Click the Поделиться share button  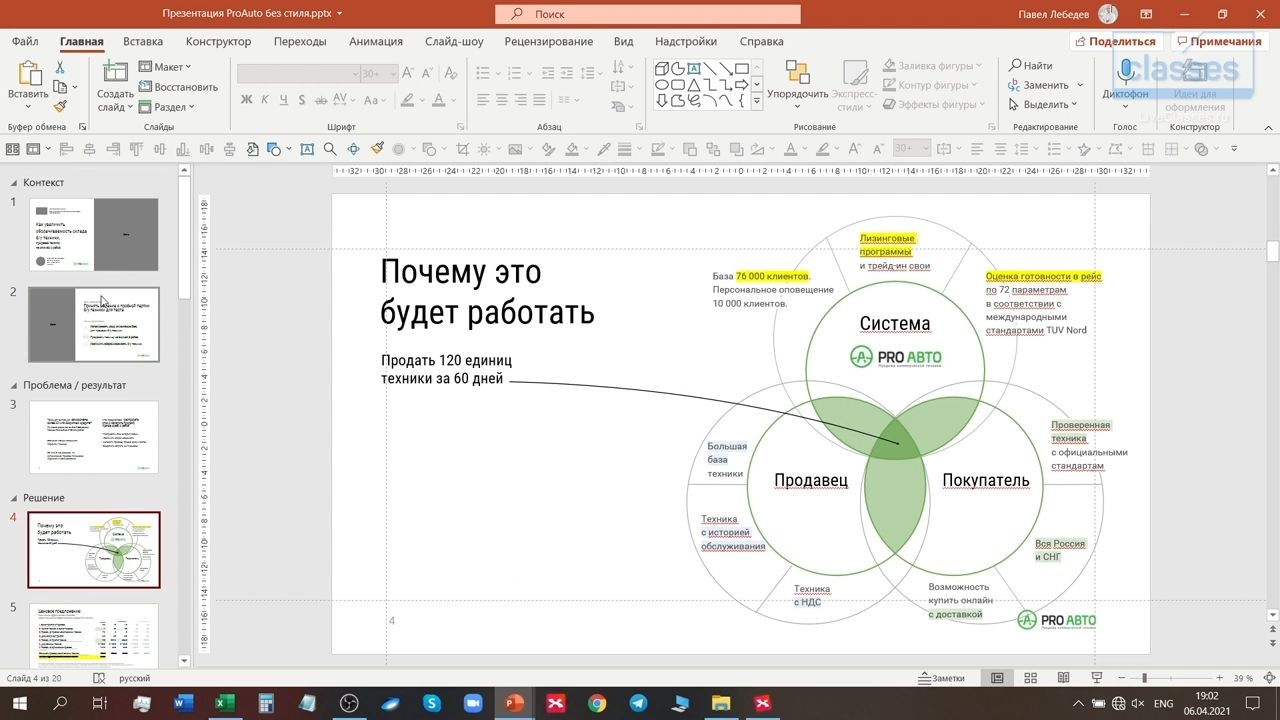click(1114, 42)
